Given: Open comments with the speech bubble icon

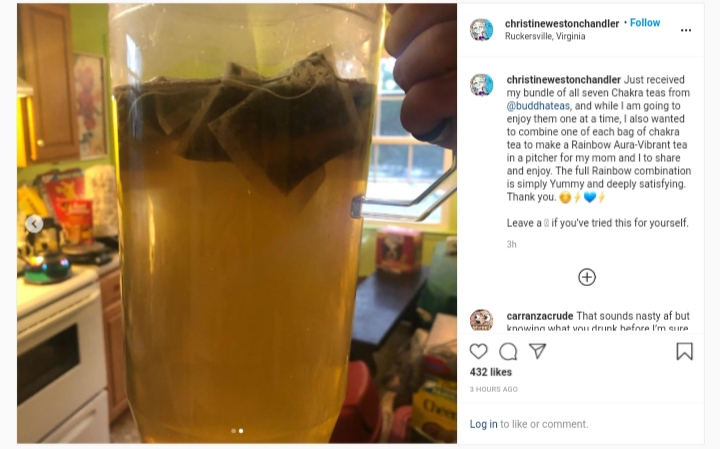Looking at the screenshot, I should [508, 352].
